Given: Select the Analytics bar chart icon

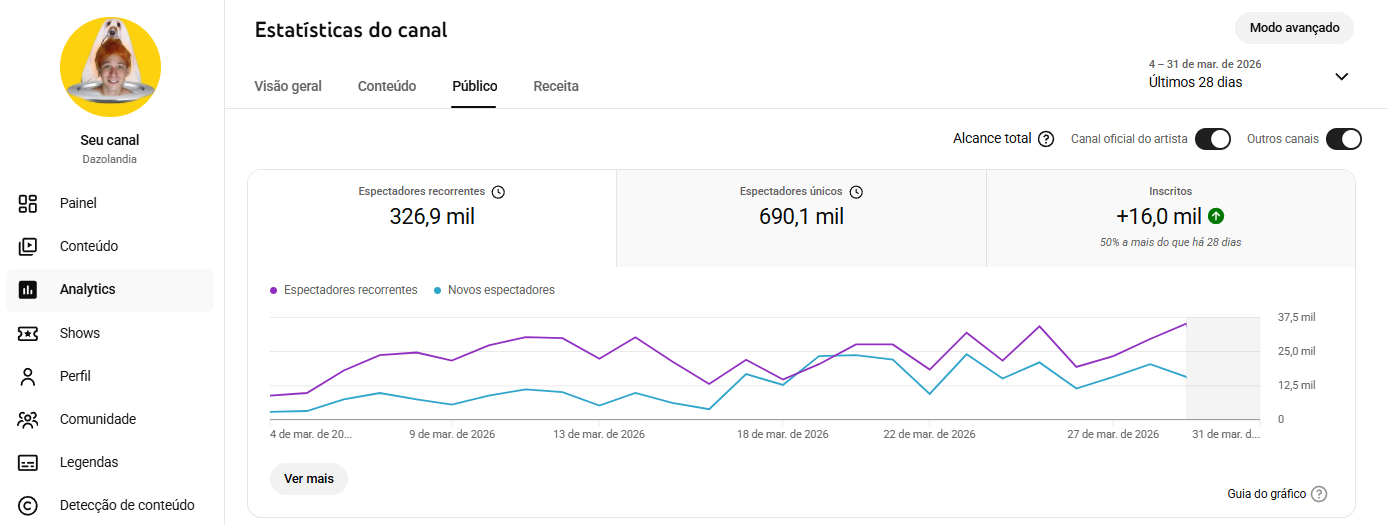Looking at the screenshot, I should pos(28,290).
